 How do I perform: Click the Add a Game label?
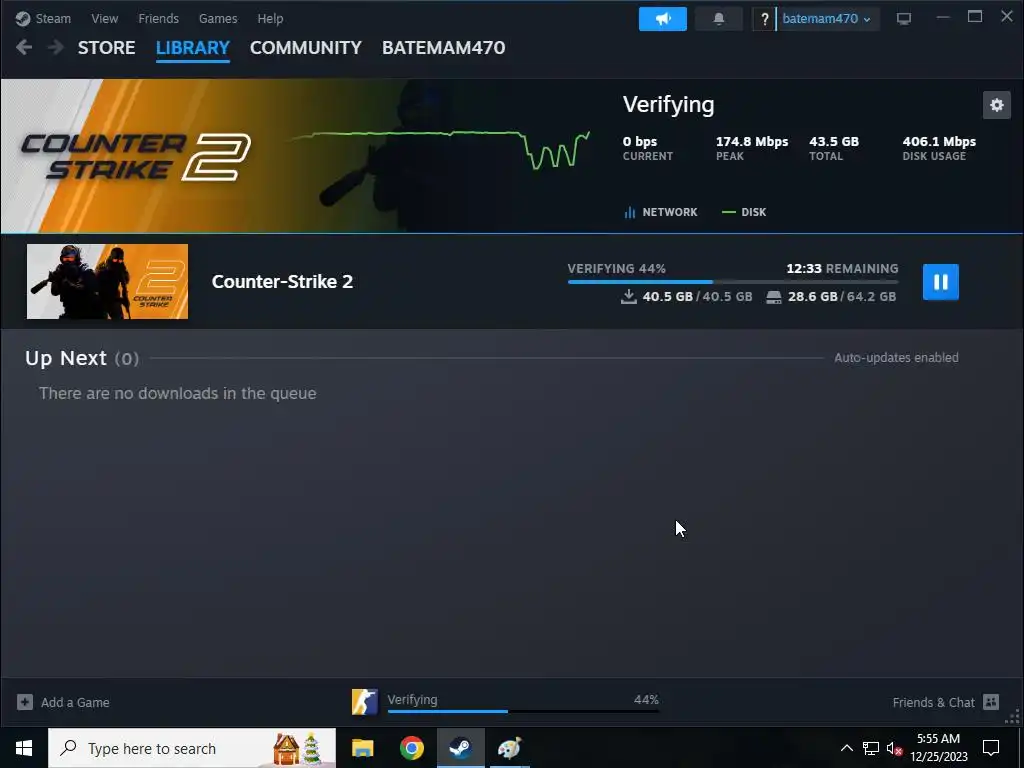pos(75,703)
